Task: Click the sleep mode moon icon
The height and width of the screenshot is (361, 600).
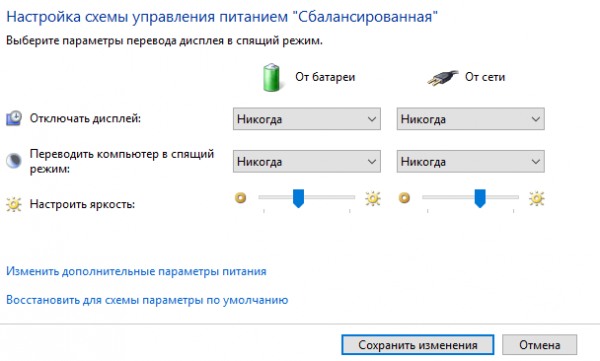Action: click(14, 161)
